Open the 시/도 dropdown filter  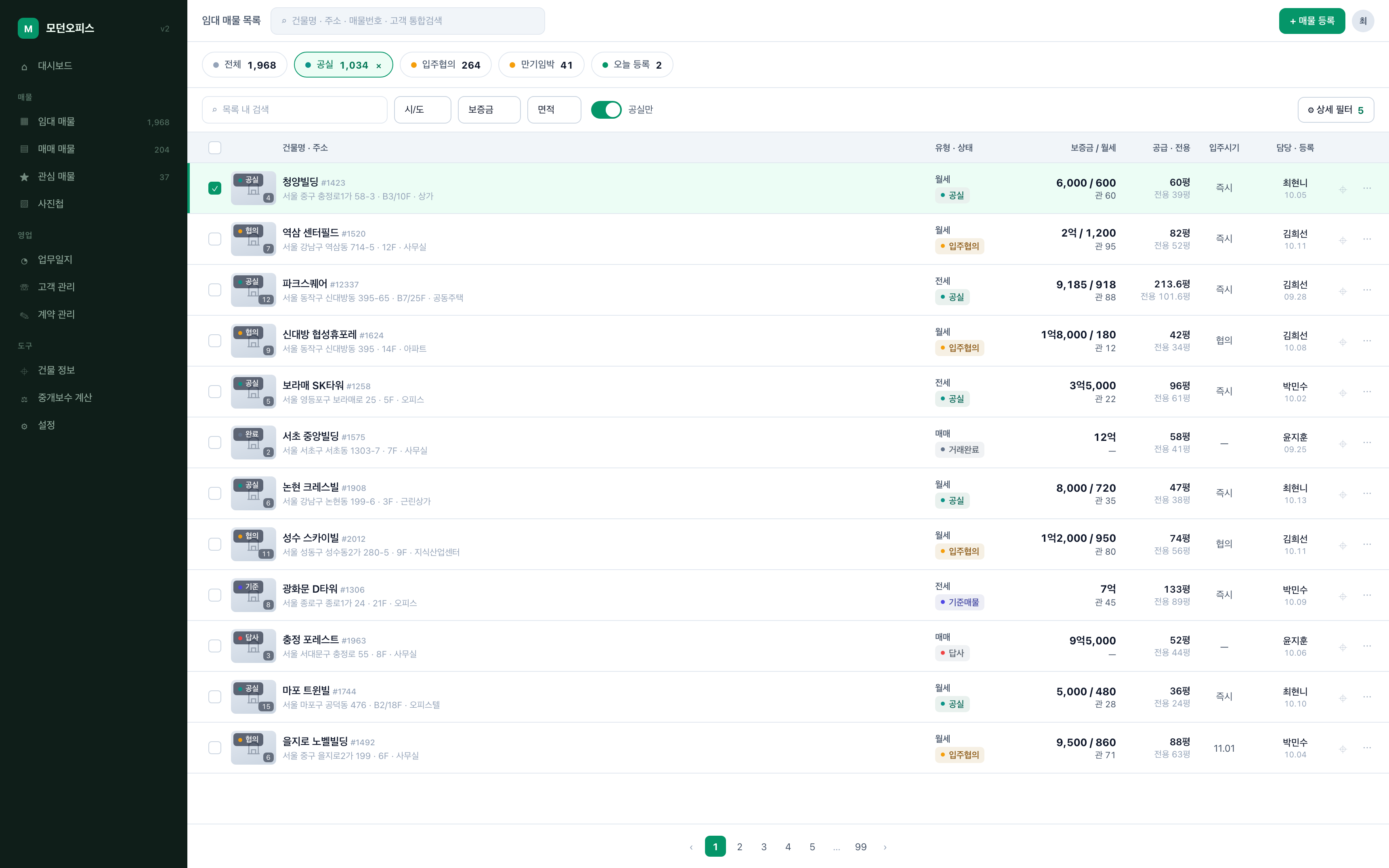(422, 110)
